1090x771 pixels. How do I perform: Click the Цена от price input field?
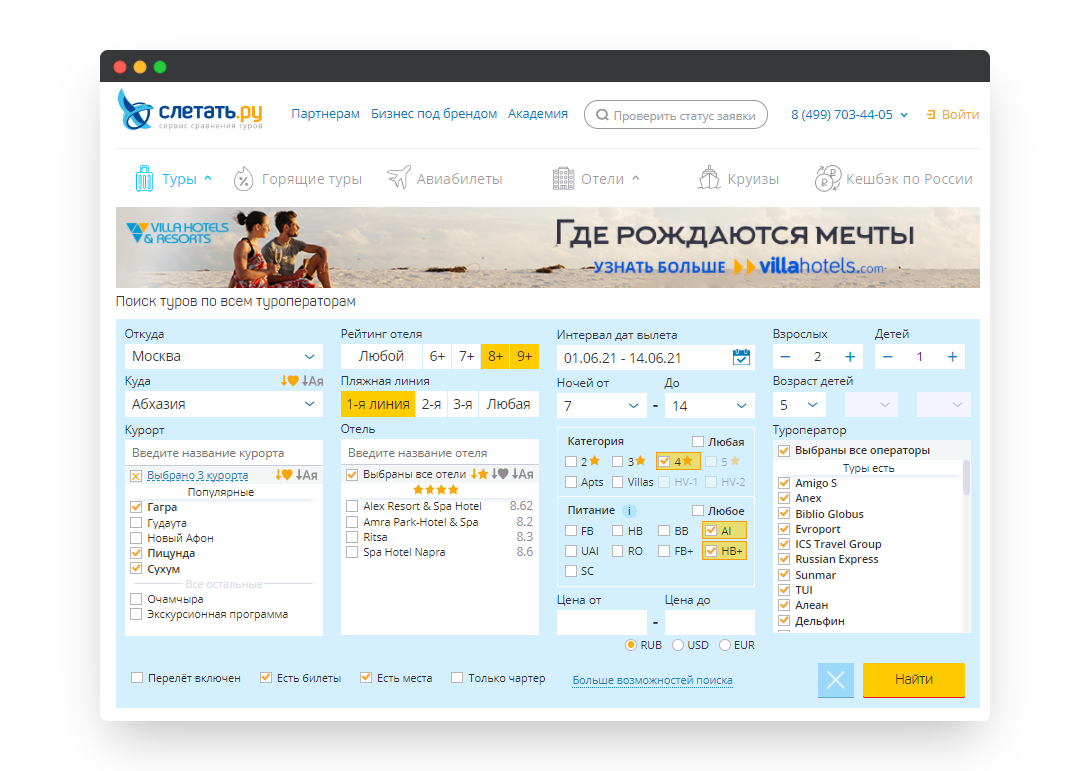(x=601, y=622)
